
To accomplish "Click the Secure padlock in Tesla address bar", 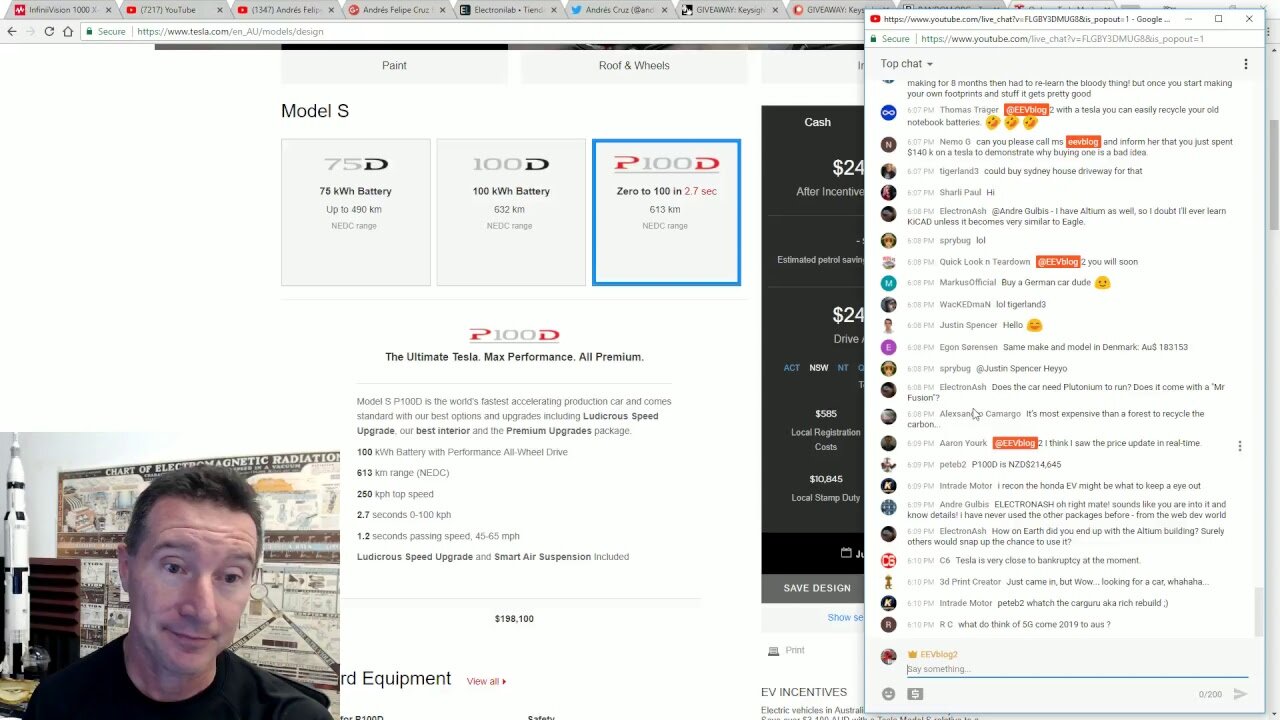I will tap(90, 31).
